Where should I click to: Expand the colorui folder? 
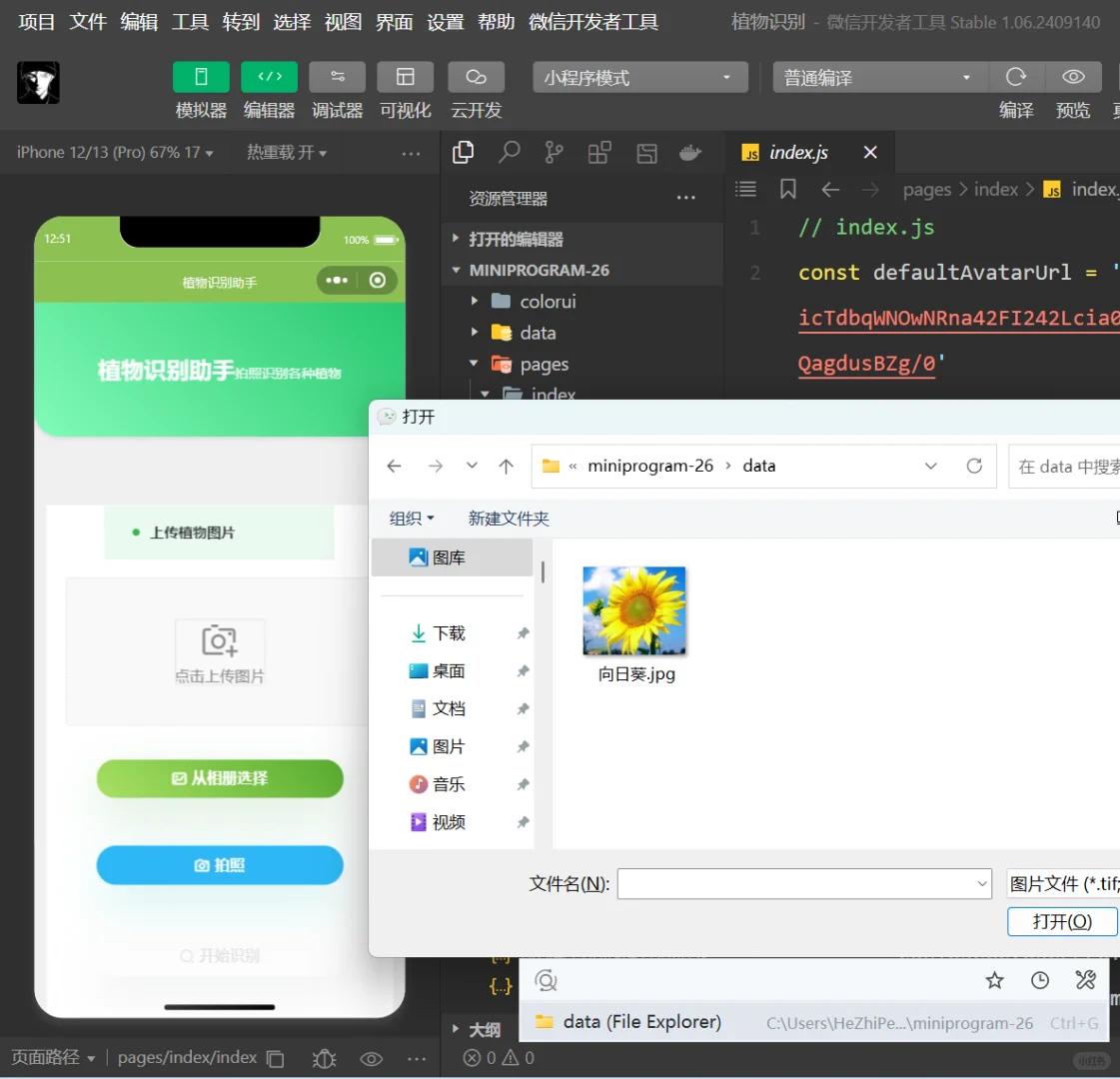tap(581, 302)
